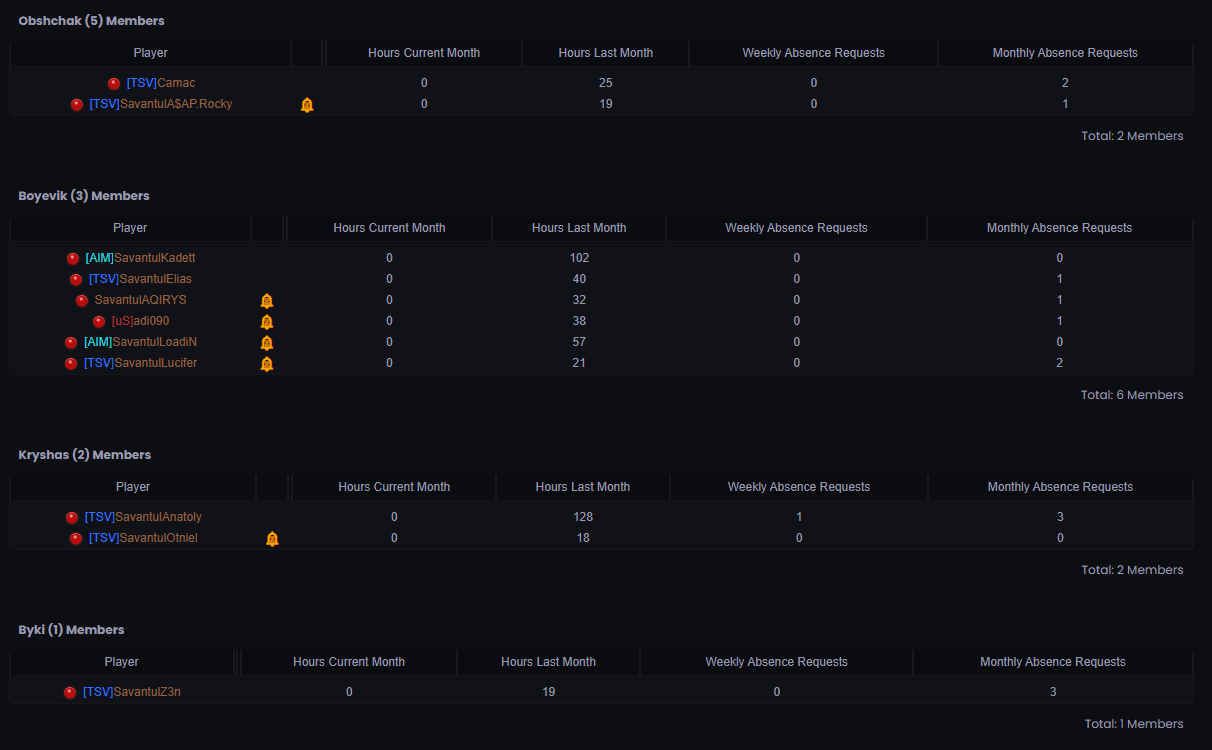Sort Boyevik table by Monthly Absence Requests
Viewport: 1212px width, 750px height.
1059,228
